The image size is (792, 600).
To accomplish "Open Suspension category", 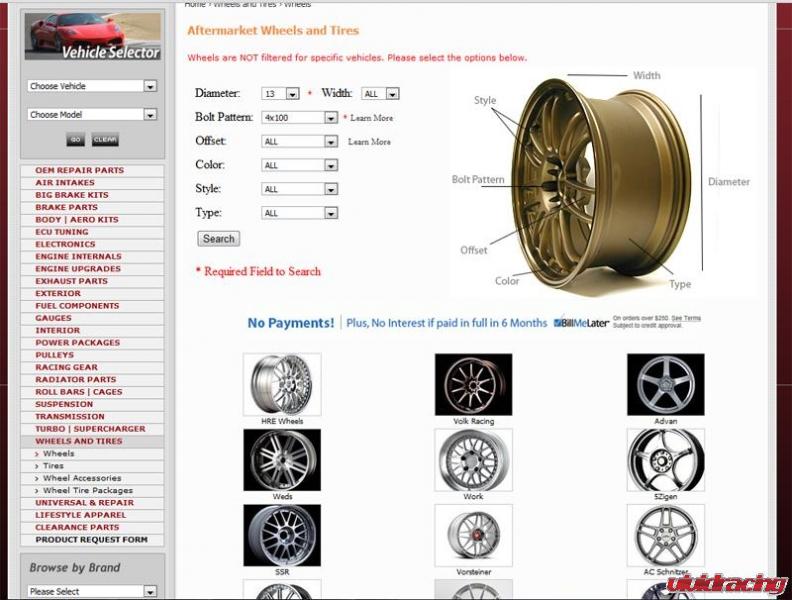I will click(92, 404).
